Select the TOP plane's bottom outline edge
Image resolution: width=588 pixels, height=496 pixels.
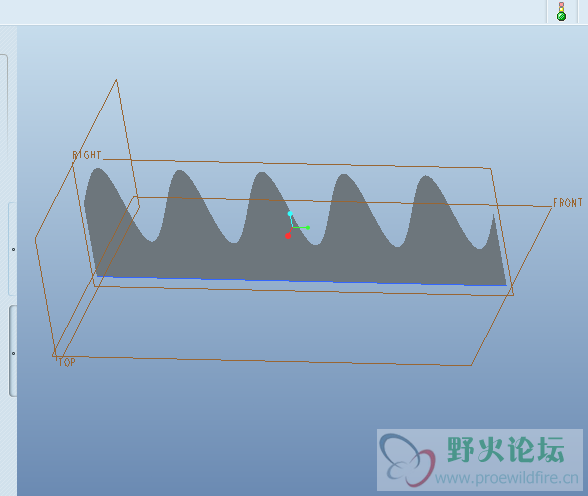click(262, 361)
